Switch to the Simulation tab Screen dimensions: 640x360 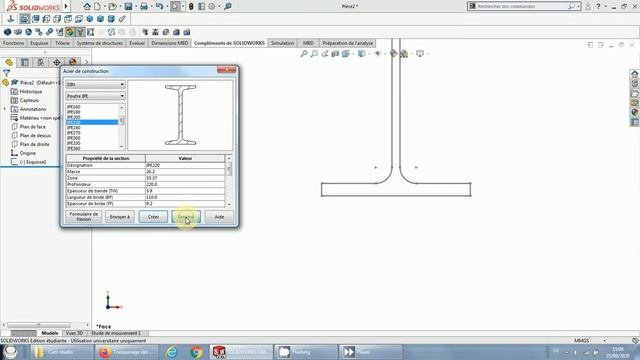tap(282, 43)
